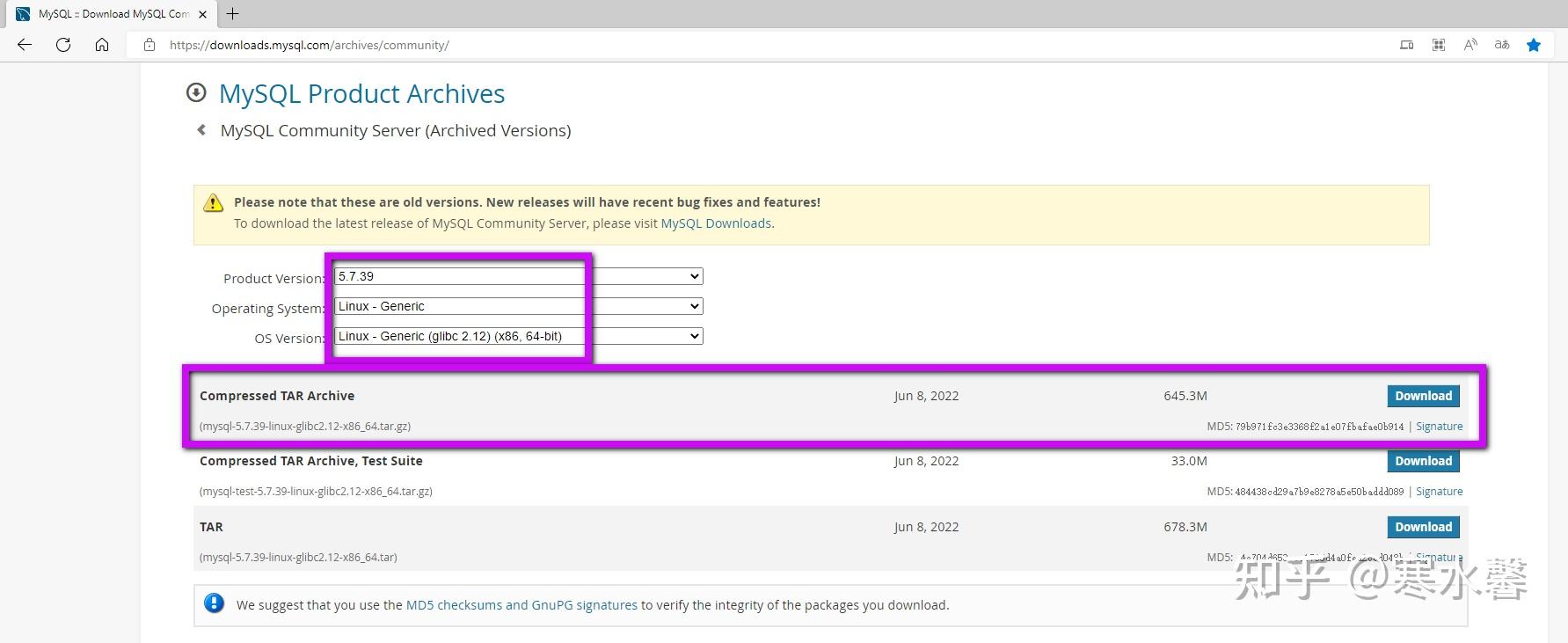Click the 'Product Version:' label

tap(274, 279)
